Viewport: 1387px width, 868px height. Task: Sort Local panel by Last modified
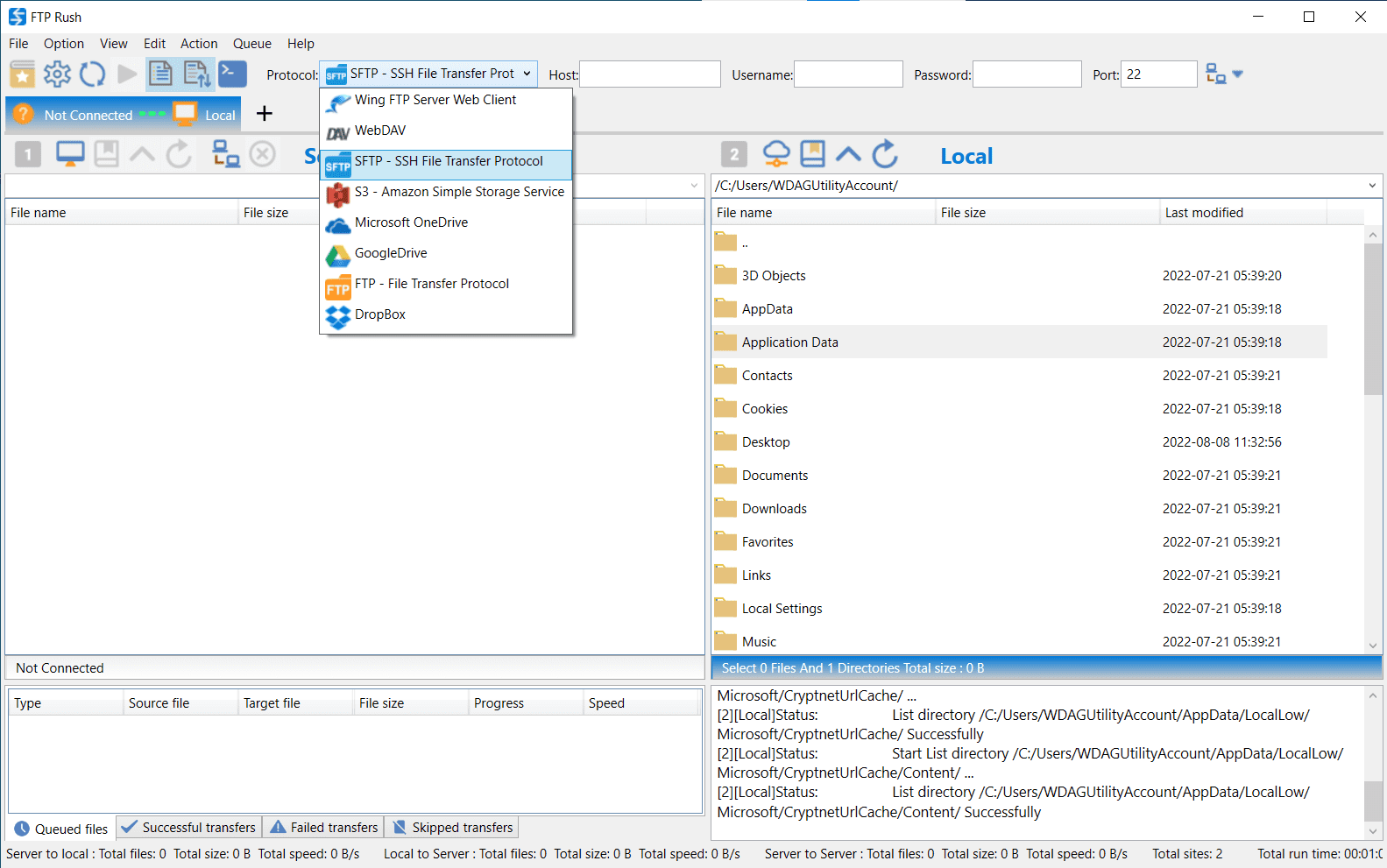(x=1243, y=213)
